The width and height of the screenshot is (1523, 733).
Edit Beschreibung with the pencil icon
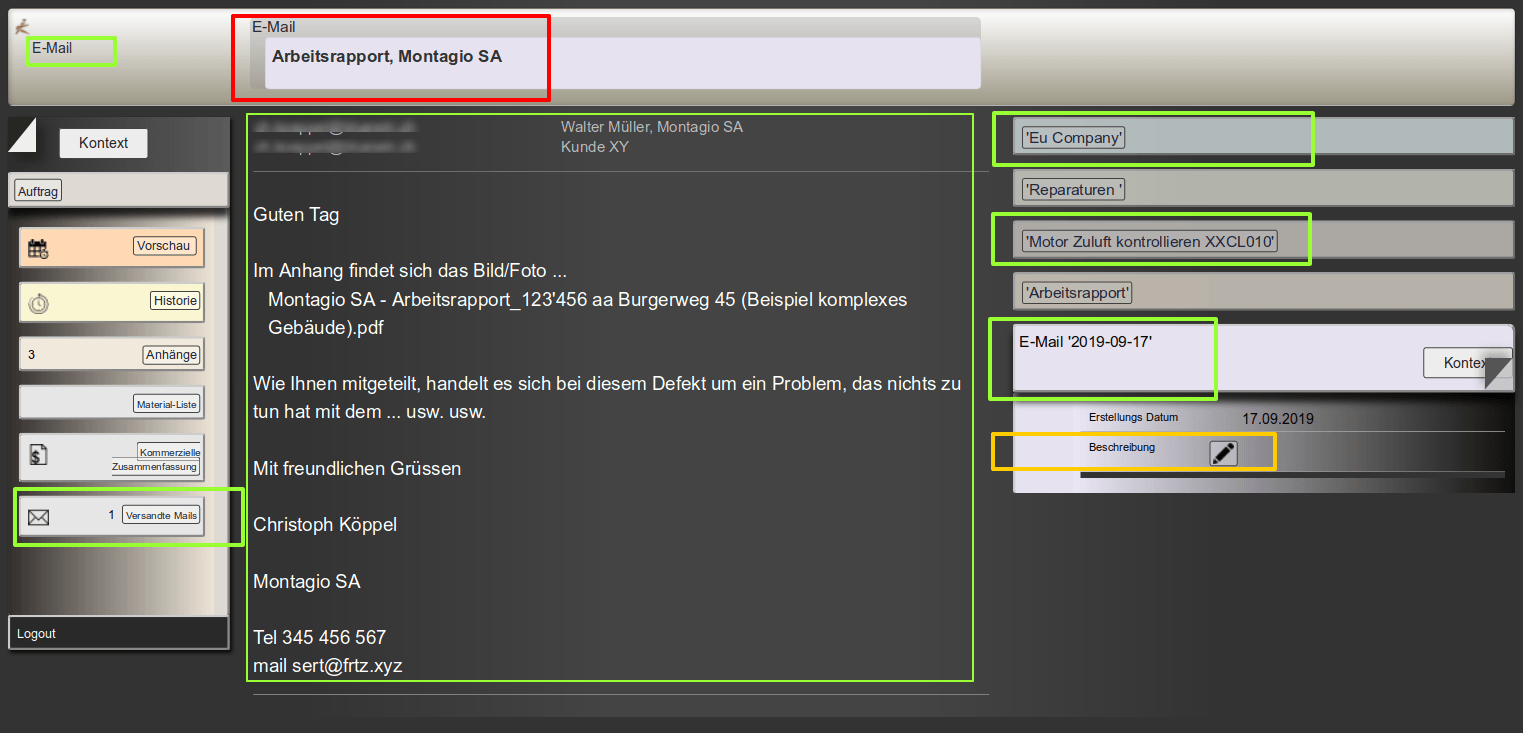(1223, 453)
